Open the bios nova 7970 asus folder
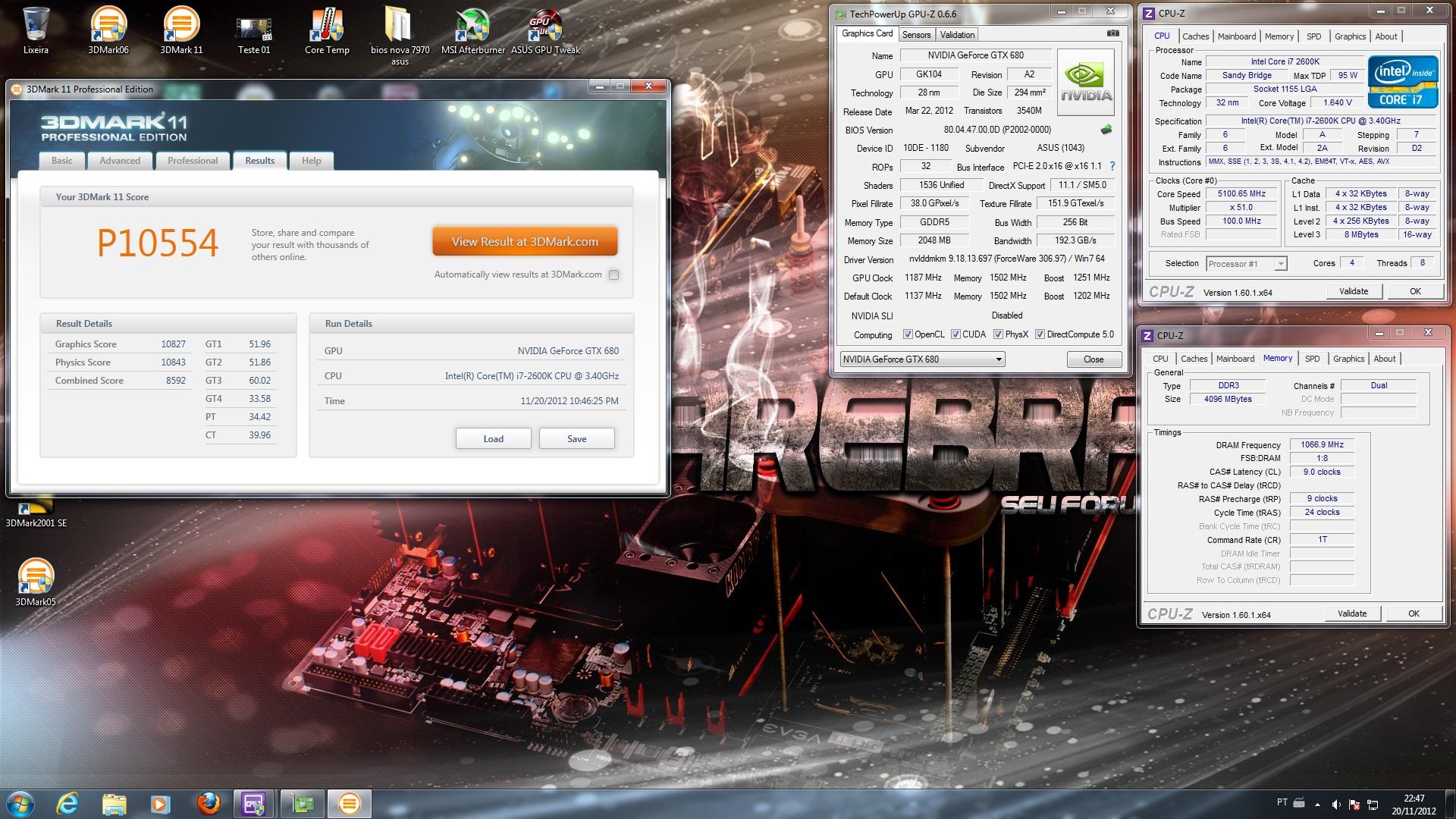The height and width of the screenshot is (819, 1456). (x=400, y=36)
